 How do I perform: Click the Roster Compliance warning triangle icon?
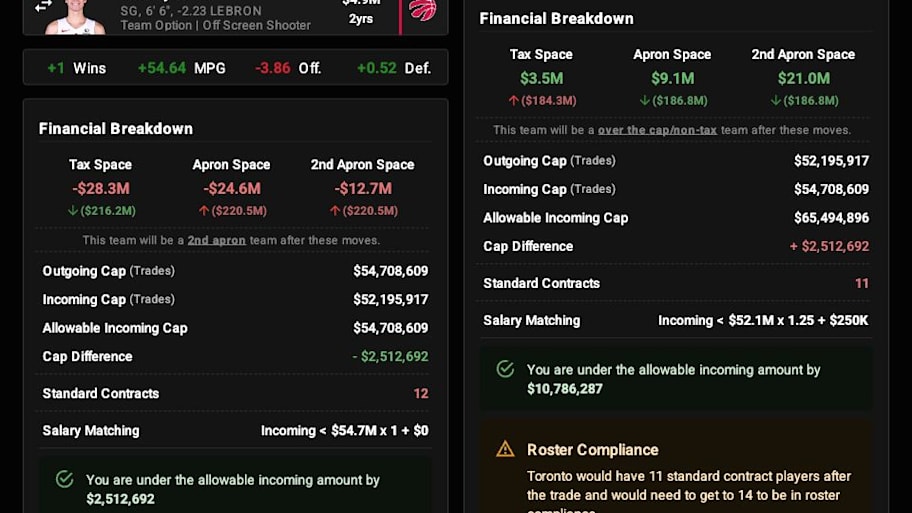(505, 449)
